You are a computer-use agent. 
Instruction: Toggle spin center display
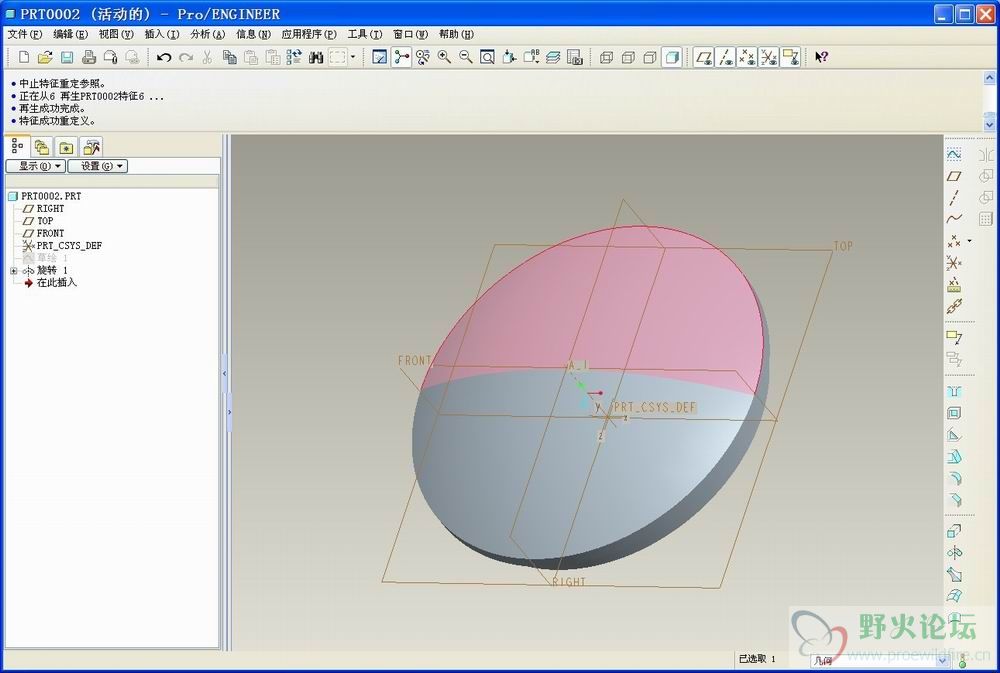[401, 57]
